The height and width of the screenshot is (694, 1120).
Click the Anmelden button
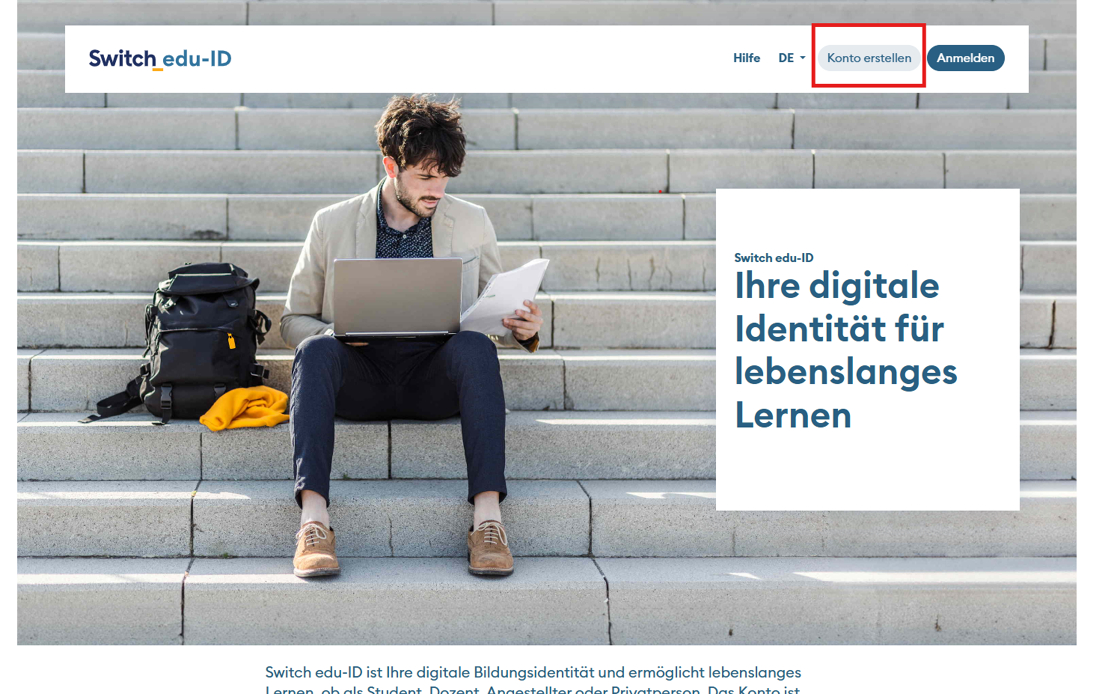(965, 58)
